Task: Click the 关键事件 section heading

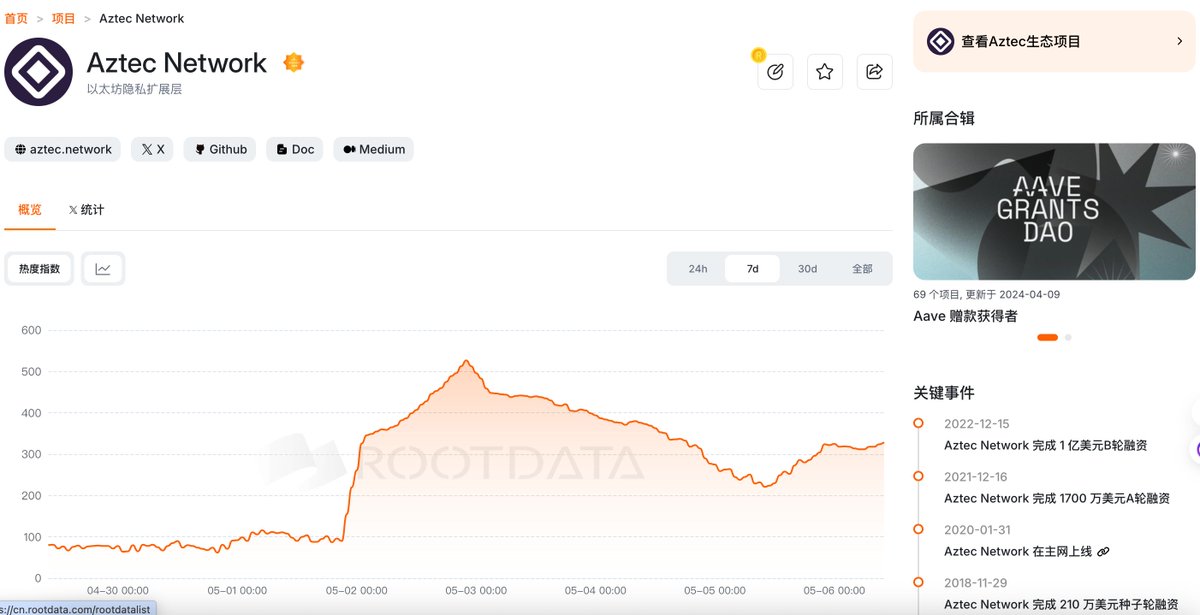Action: coord(944,392)
